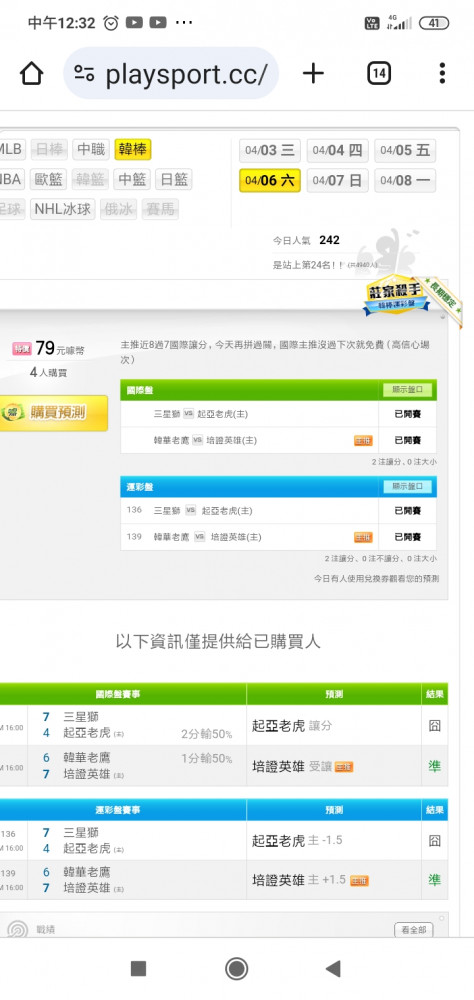Image resolution: width=474 pixels, height=1000 pixels.
Task: Choose date 04/04 四
Action: [337, 151]
